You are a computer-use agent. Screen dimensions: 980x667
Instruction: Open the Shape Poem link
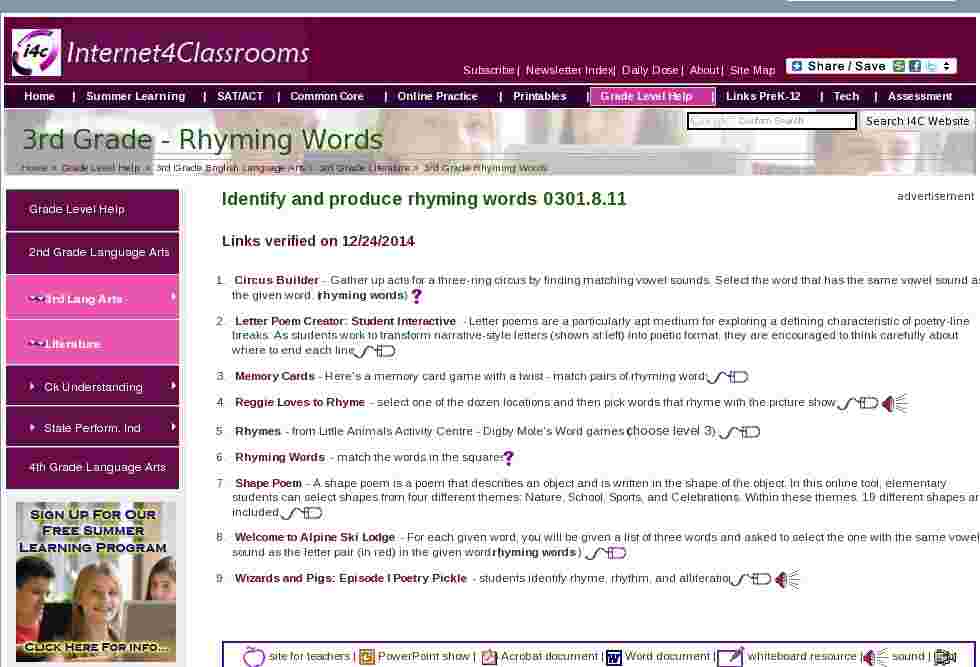(x=269, y=483)
